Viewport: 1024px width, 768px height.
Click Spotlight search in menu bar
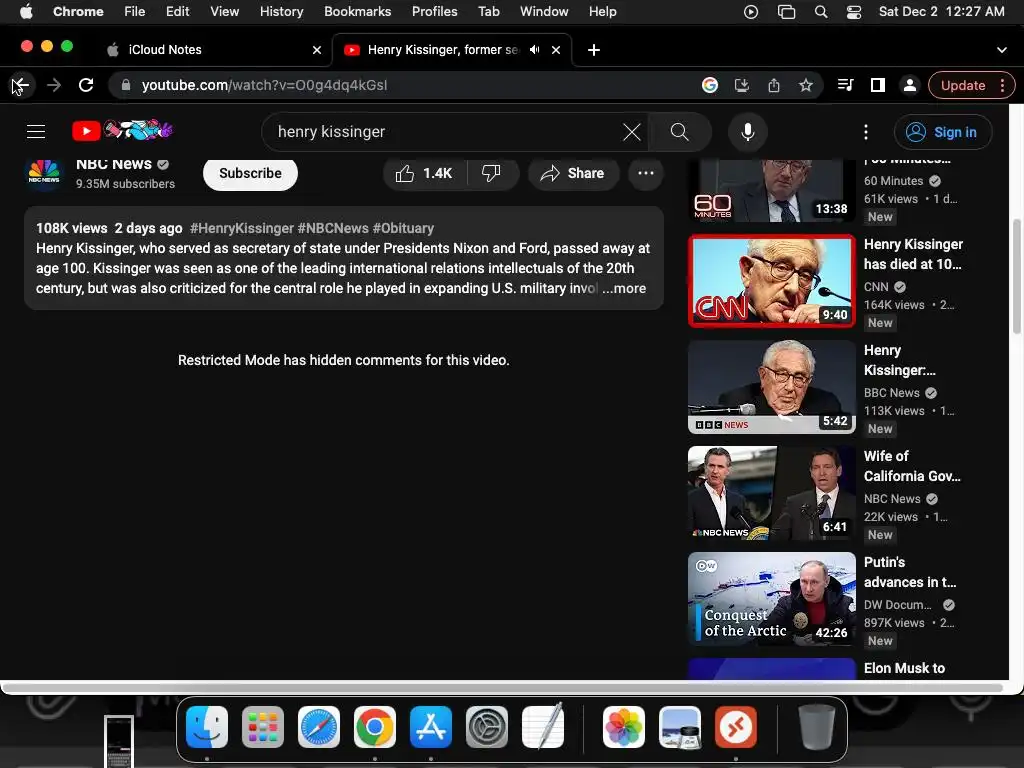pos(821,12)
